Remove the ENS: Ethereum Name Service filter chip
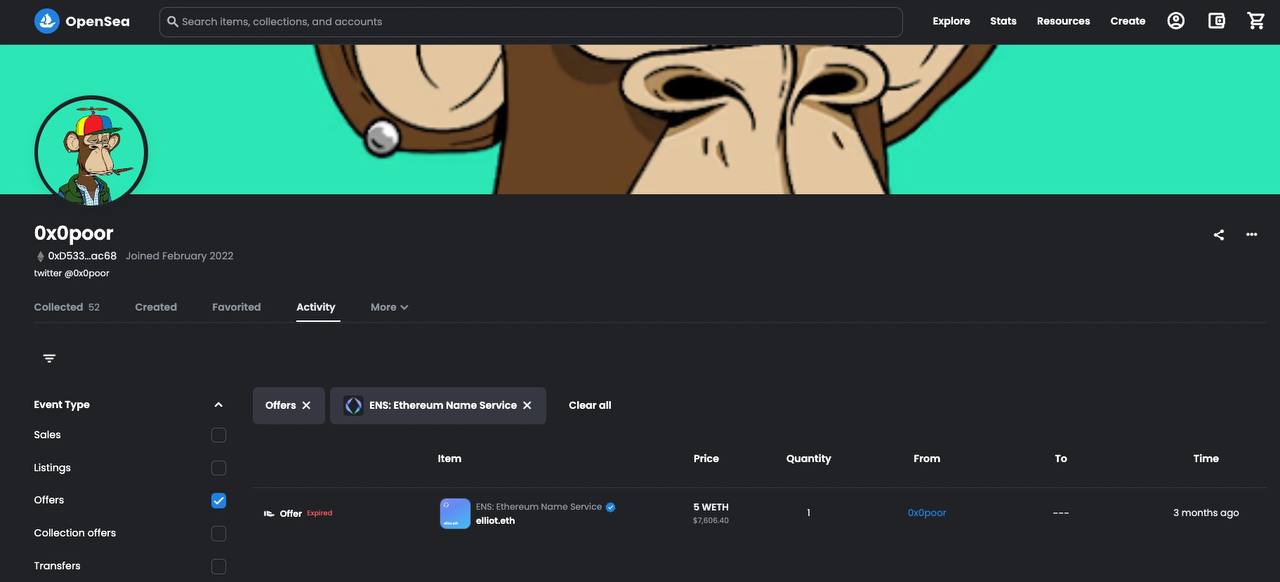The height and width of the screenshot is (582, 1280). pos(527,405)
